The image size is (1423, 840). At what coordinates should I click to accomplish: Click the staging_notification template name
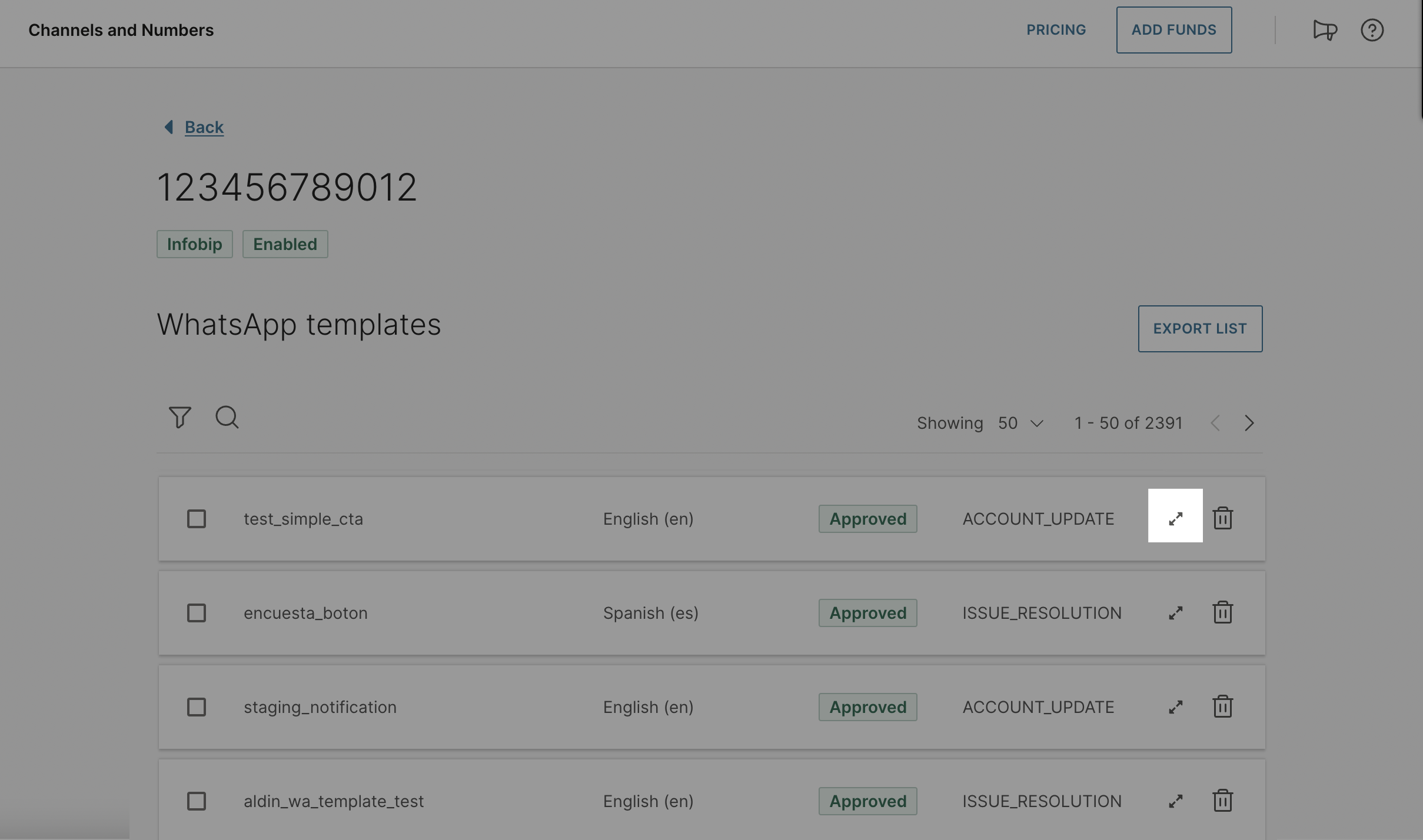click(320, 707)
